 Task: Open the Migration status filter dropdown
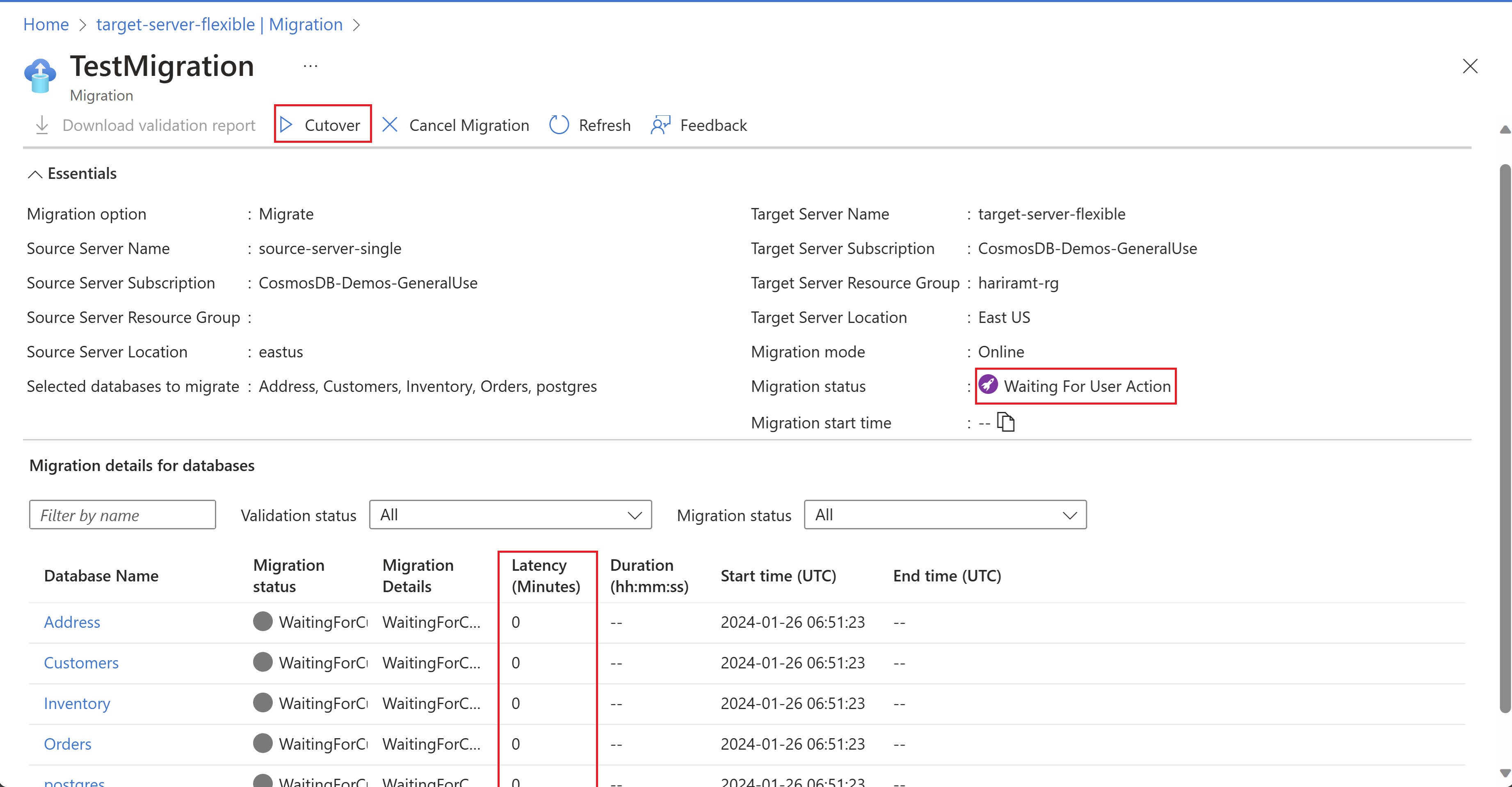(x=945, y=515)
